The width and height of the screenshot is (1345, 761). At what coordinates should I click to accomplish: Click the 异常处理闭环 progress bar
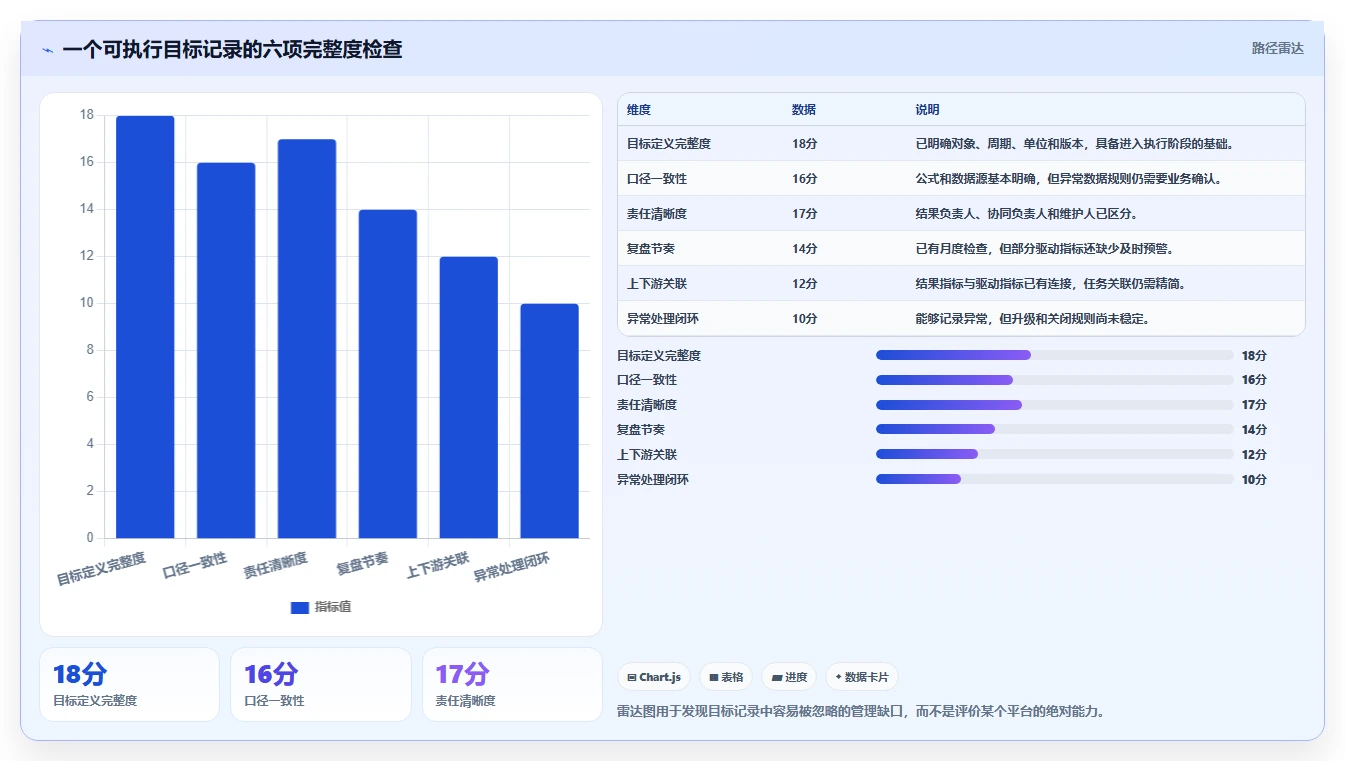pyautogui.click(x=1055, y=479)
